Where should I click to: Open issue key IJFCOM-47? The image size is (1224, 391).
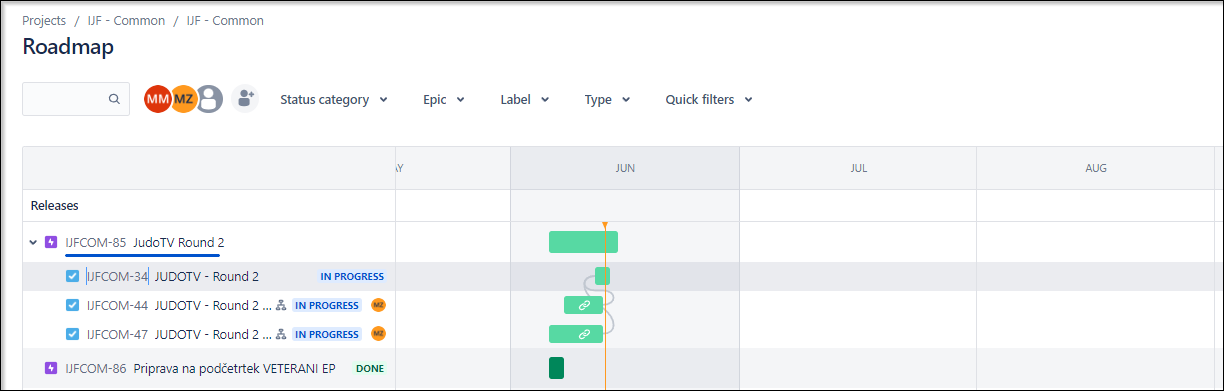point(117,334)
